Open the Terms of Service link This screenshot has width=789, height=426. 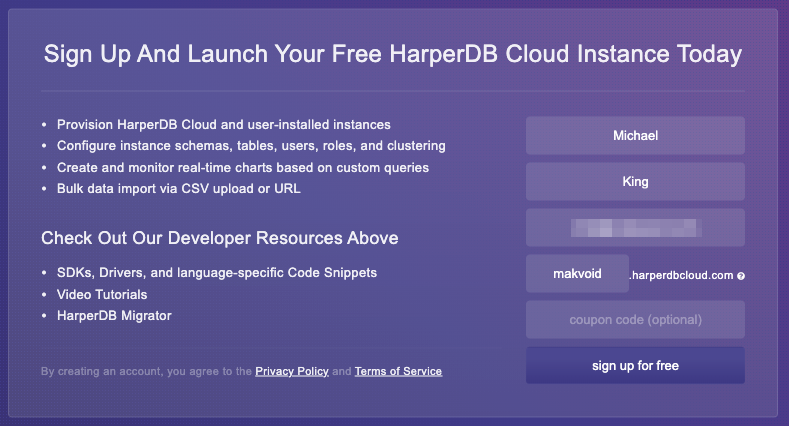coord(398,371)
